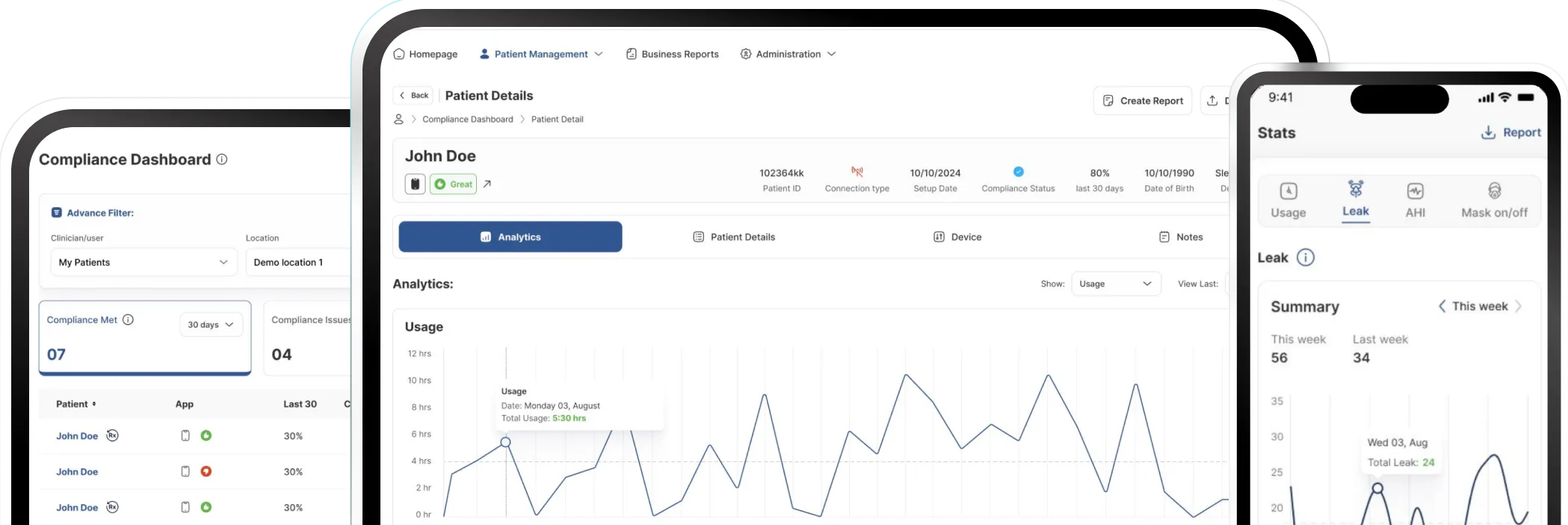Image resolution: width=1568 pixels, height=525 pixels.
Task: Click the device icon under John Doe name
Action: (415, 184)
